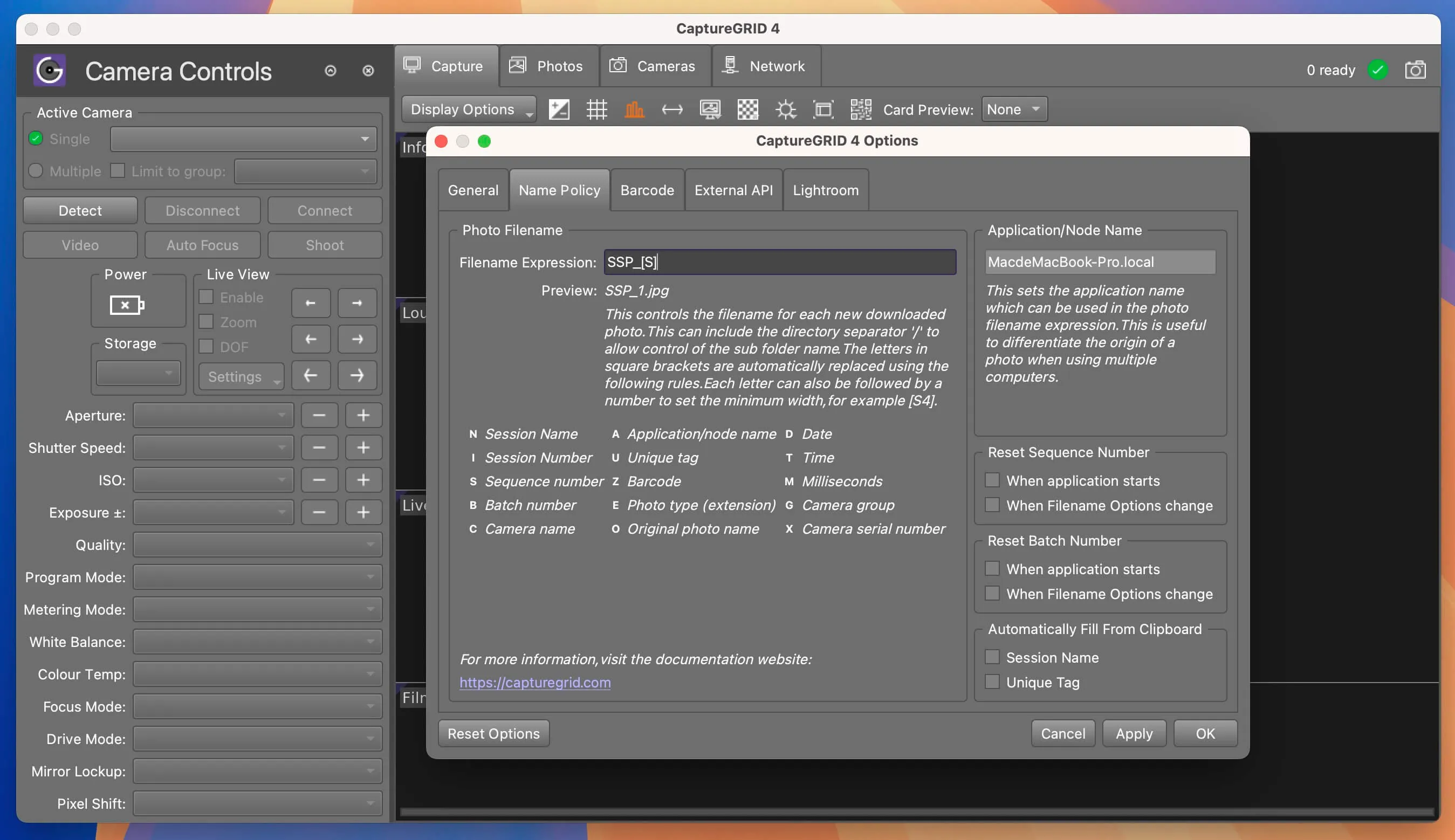This screenshot has height=840, width=1455.
Task: Increase Aperture with the plus button
Action: click(363, 415)
